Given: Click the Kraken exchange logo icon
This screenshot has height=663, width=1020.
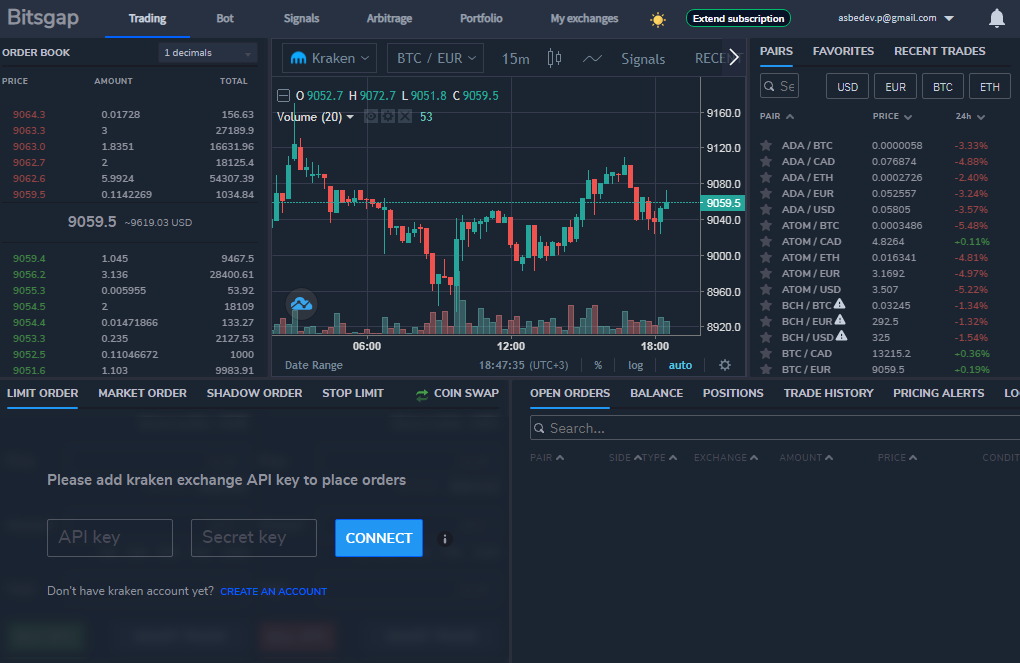Looking at the screenshot, I should 299,58.
